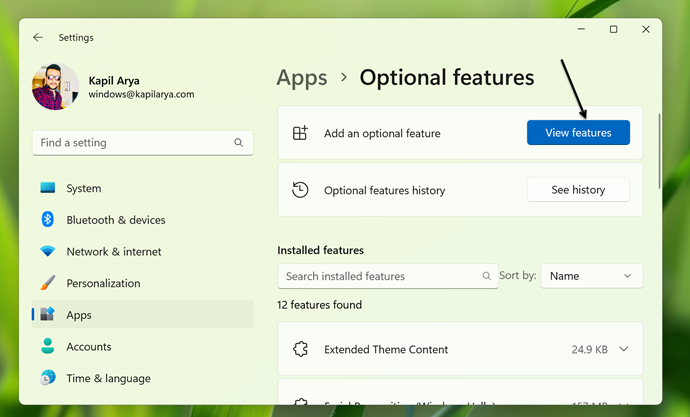690x417 pixels.
Task: Expand the Extended Theme Content entry
Action: pos(623,350)
